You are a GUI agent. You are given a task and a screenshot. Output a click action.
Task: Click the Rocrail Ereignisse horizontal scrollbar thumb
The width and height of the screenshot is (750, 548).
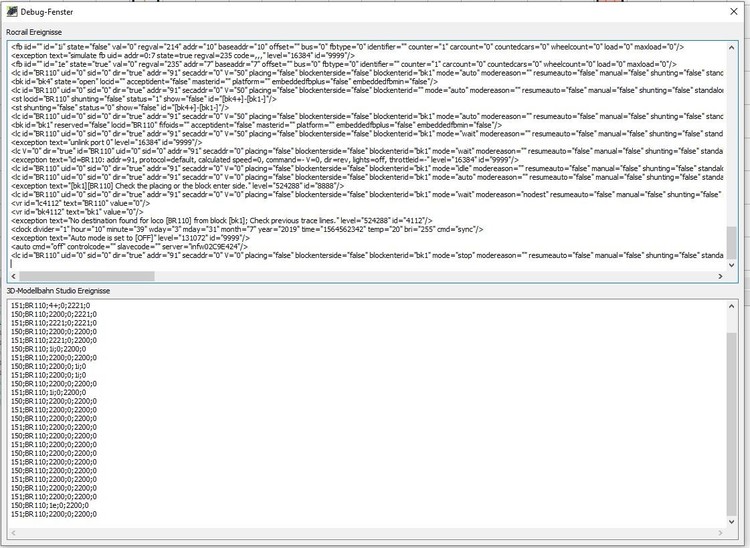coord(87,276)
